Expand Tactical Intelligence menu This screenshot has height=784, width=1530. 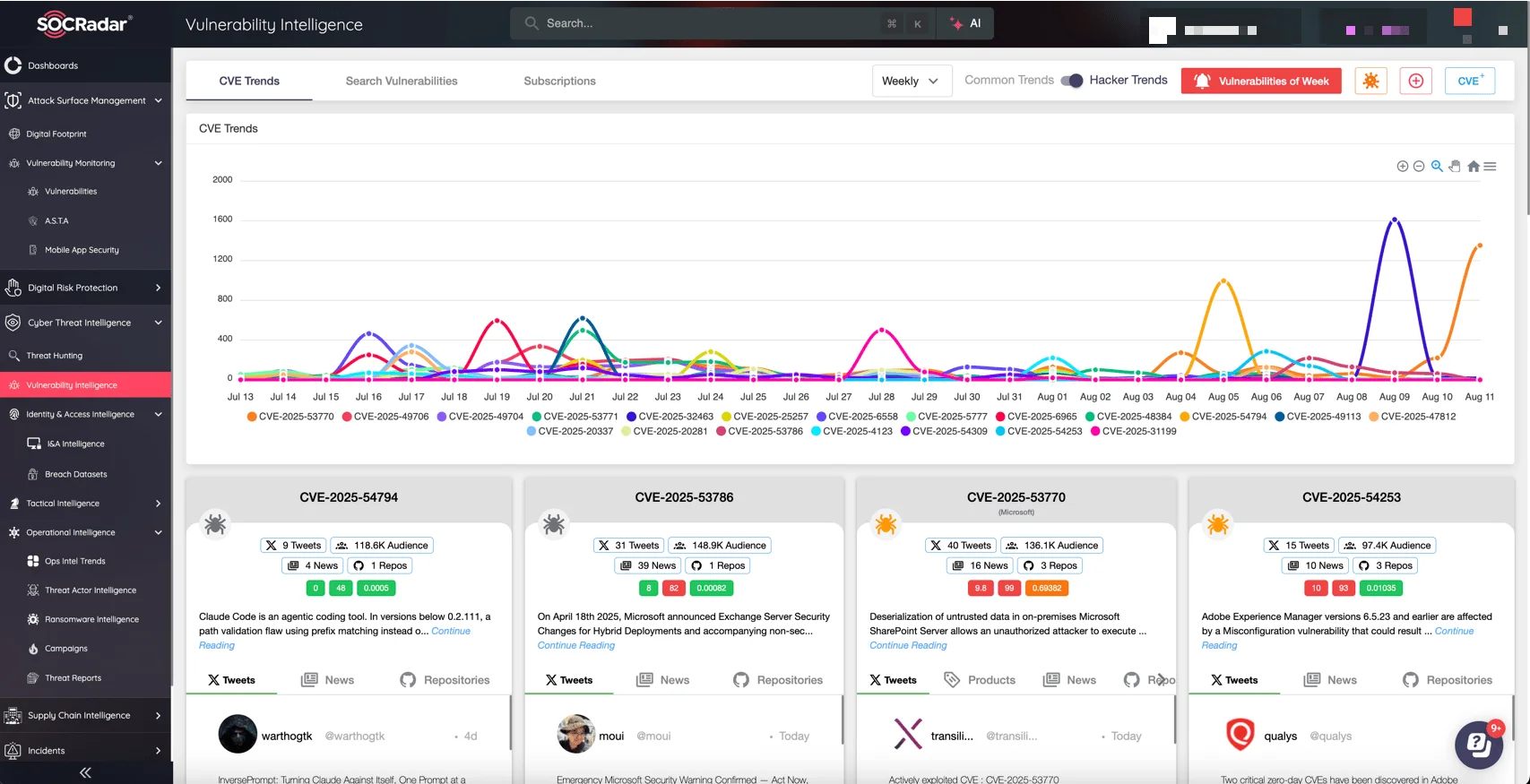click(x=85, y=504)
